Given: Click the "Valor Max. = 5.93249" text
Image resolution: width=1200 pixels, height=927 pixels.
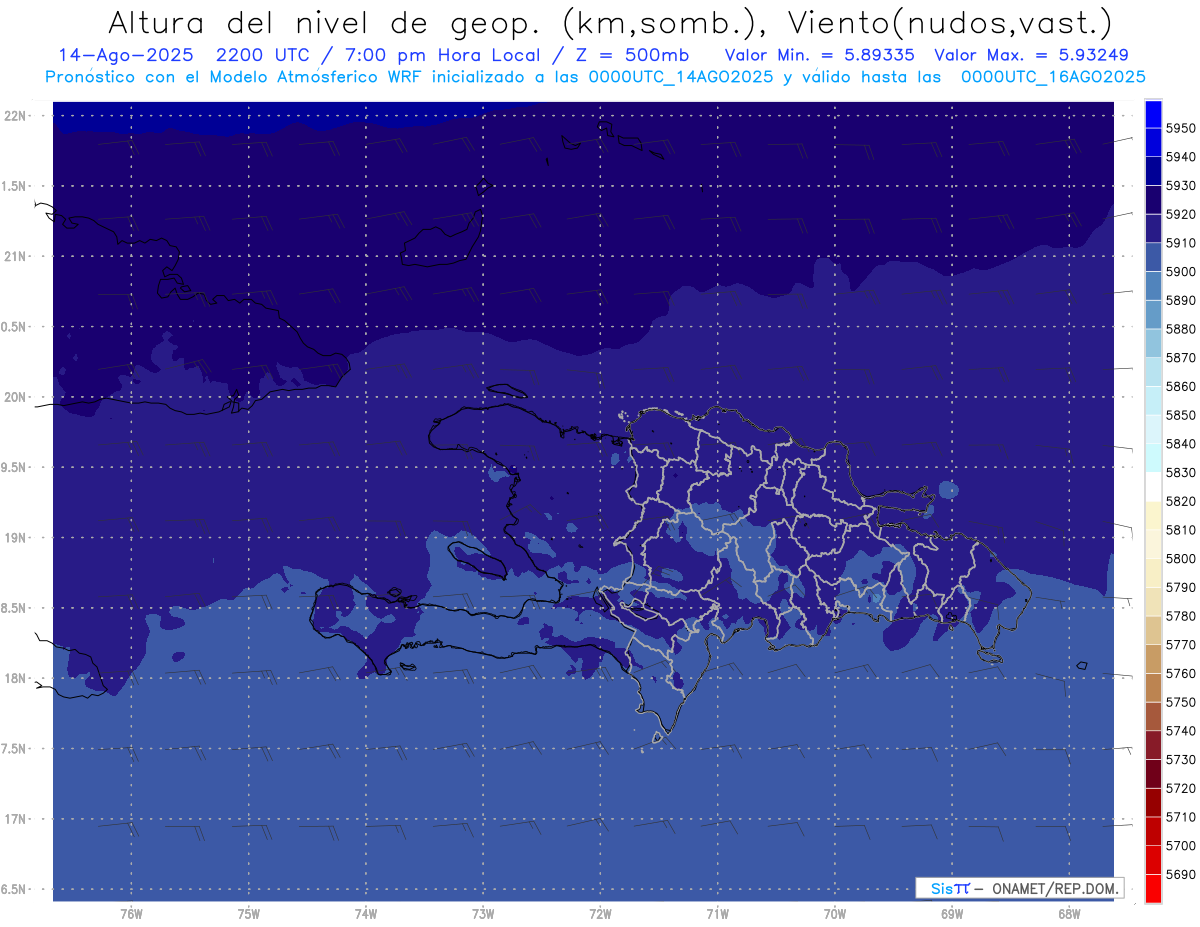Looking at the screenshot, I should (1031, 55).
